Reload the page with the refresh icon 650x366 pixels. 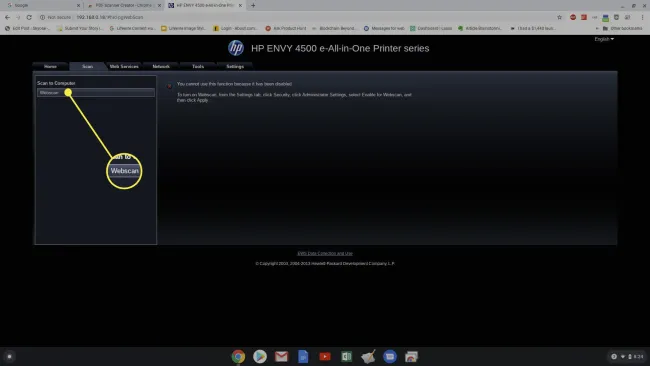(x=29, y=17)
